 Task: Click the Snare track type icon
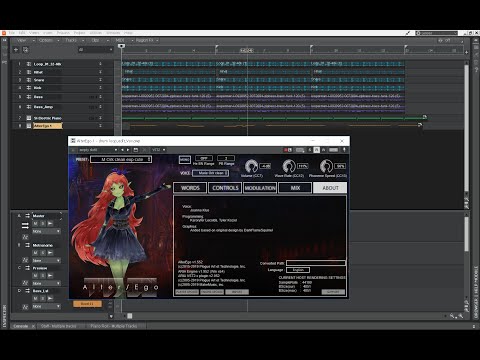point(29,80)
